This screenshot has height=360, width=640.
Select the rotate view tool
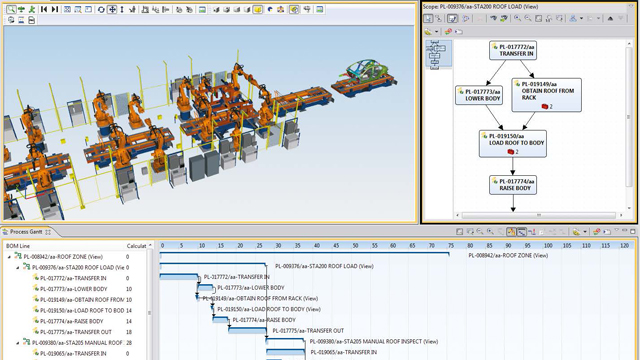point(101,9)
